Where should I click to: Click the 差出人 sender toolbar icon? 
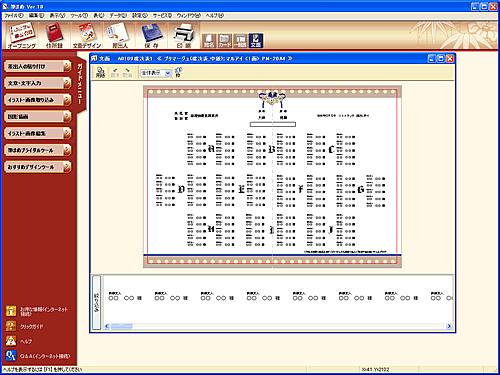click(120, 35)
